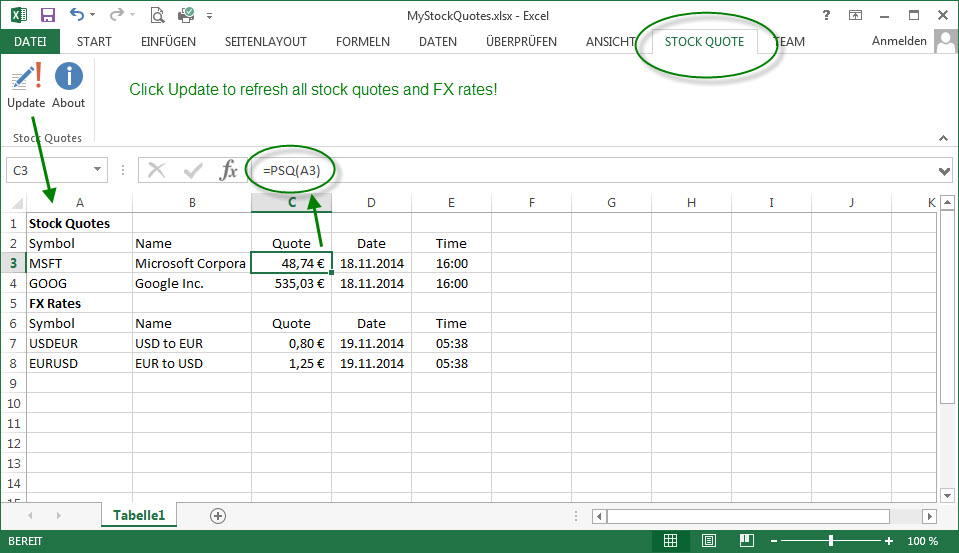Switch to Page Layout view
This screenshot has height=553, width=959.
(x=708, y=541)
